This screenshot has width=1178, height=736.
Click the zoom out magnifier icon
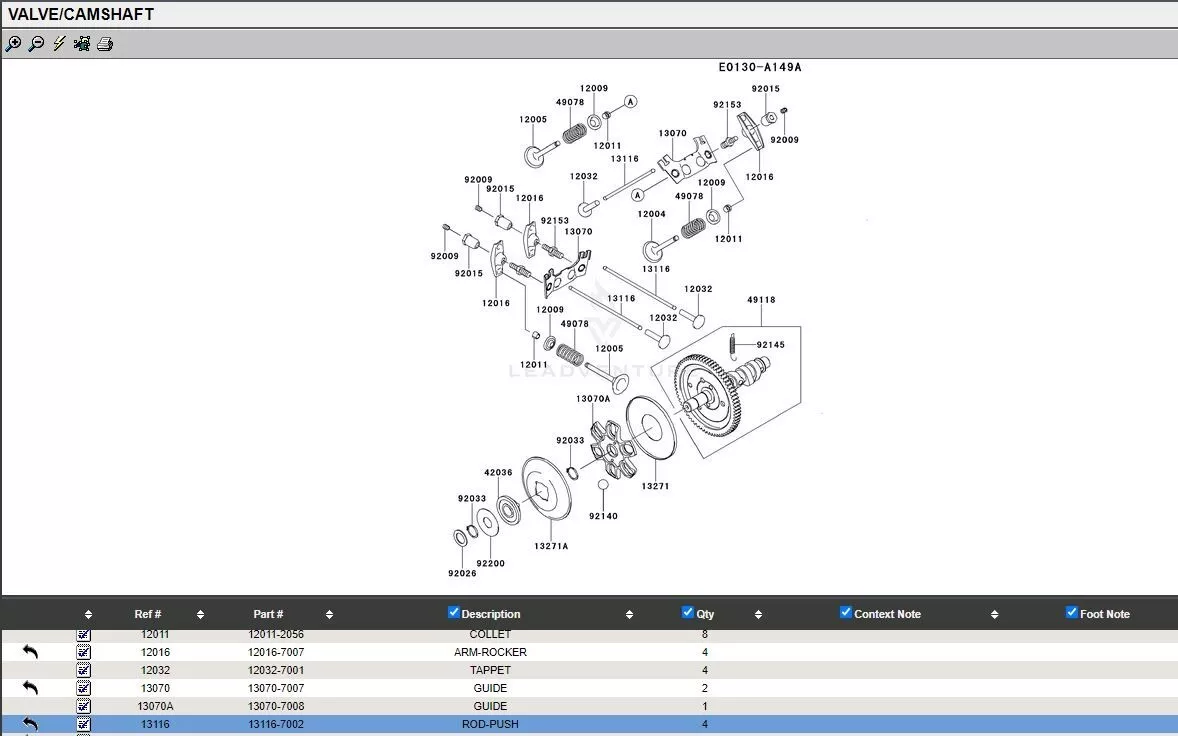(36, 44)
